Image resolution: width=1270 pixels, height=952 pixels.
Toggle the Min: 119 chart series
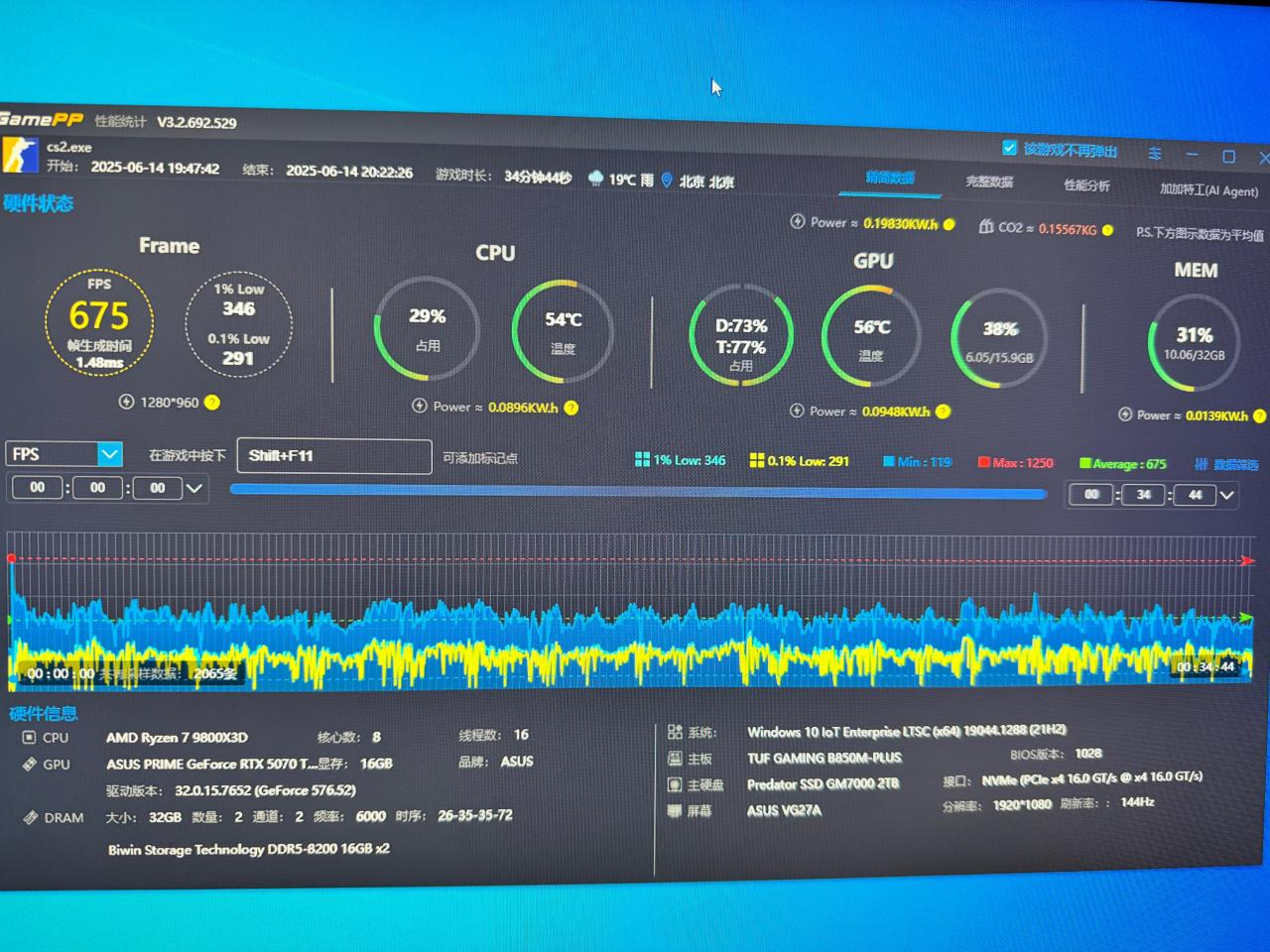click(917, 461)
